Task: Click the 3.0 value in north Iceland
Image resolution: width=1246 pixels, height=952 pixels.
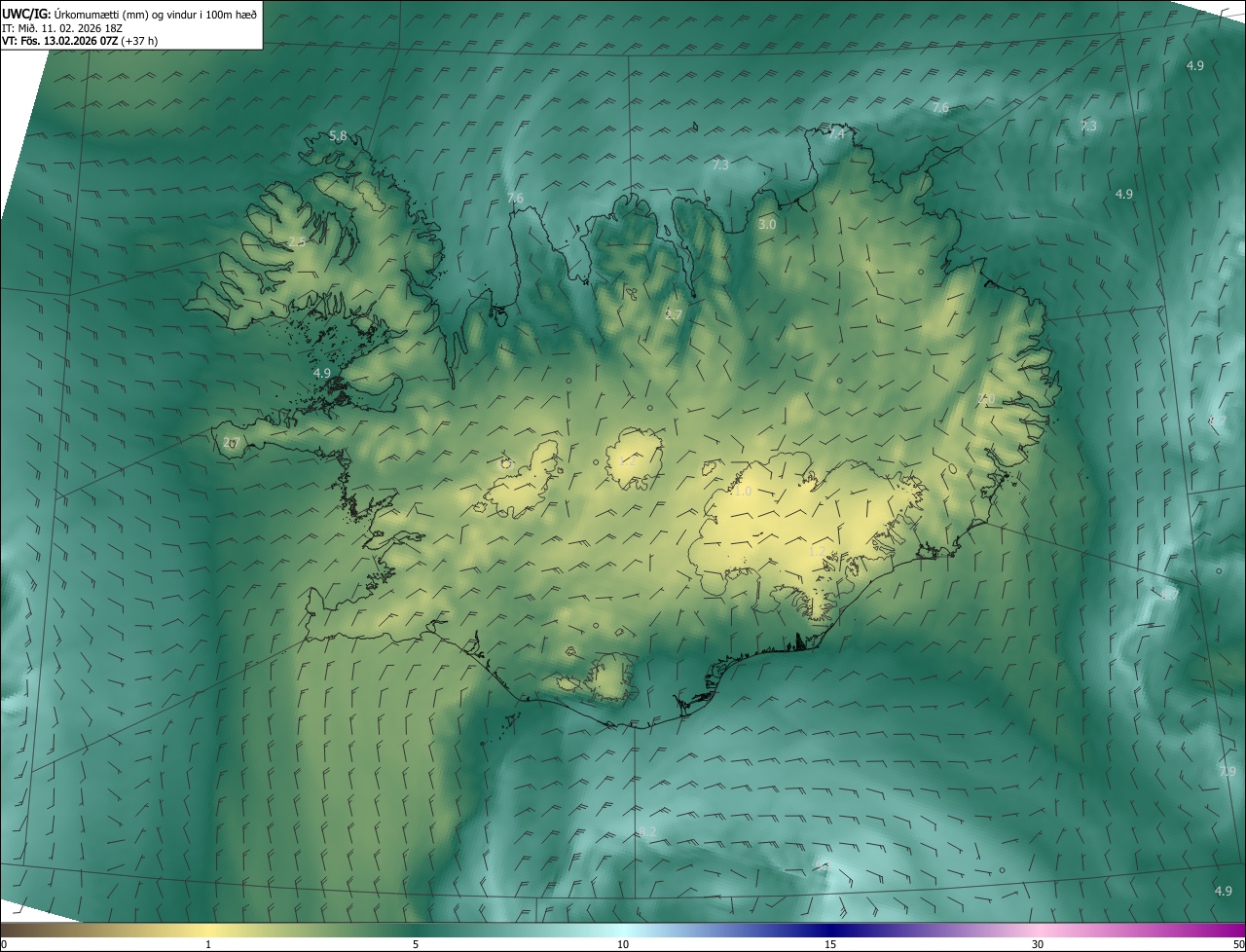Action: pos(767,224)
